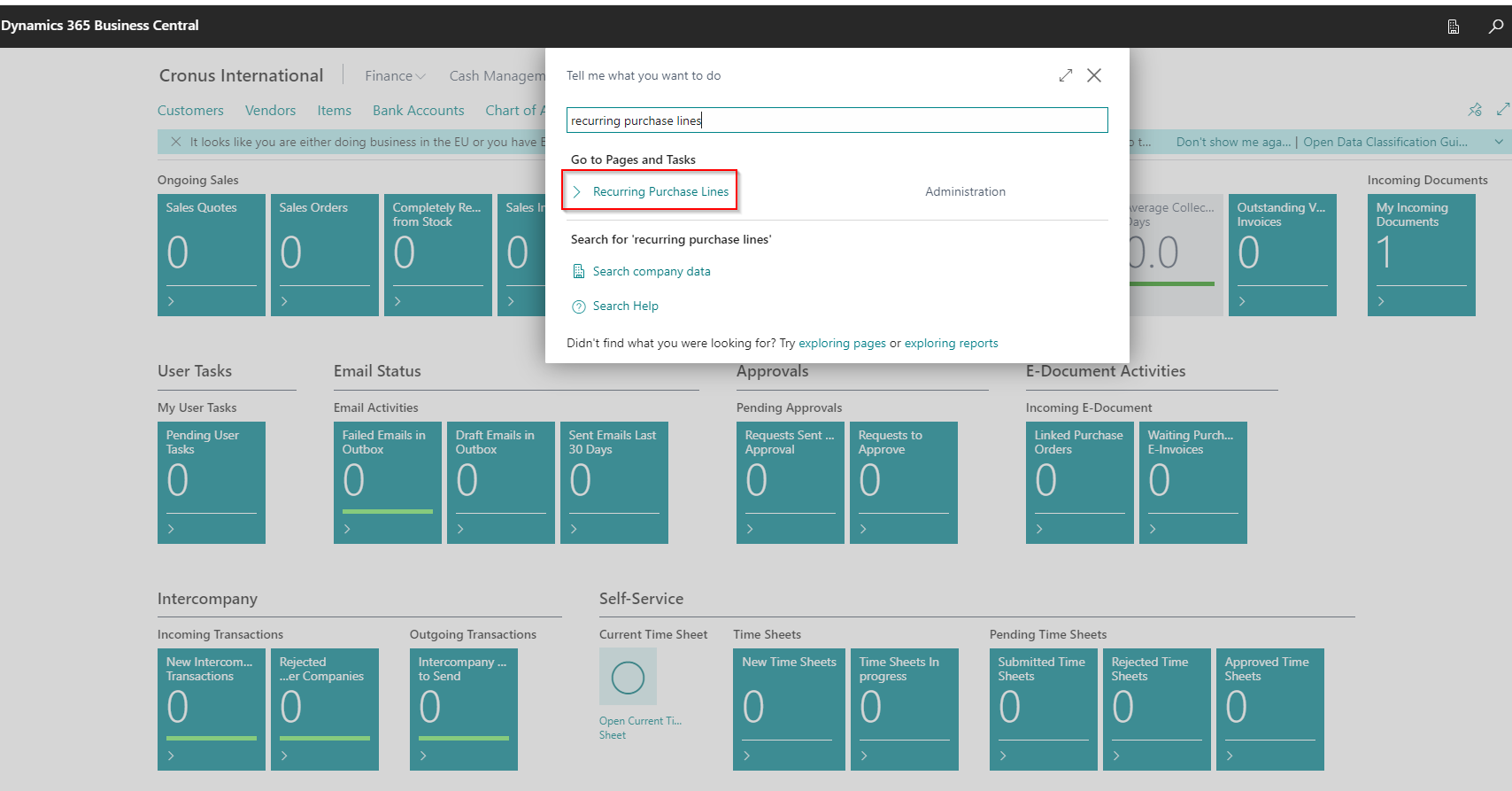The image size is (1512, 791).
Task: Open Intercompany to Send tile
Action: tap(464, 710)
